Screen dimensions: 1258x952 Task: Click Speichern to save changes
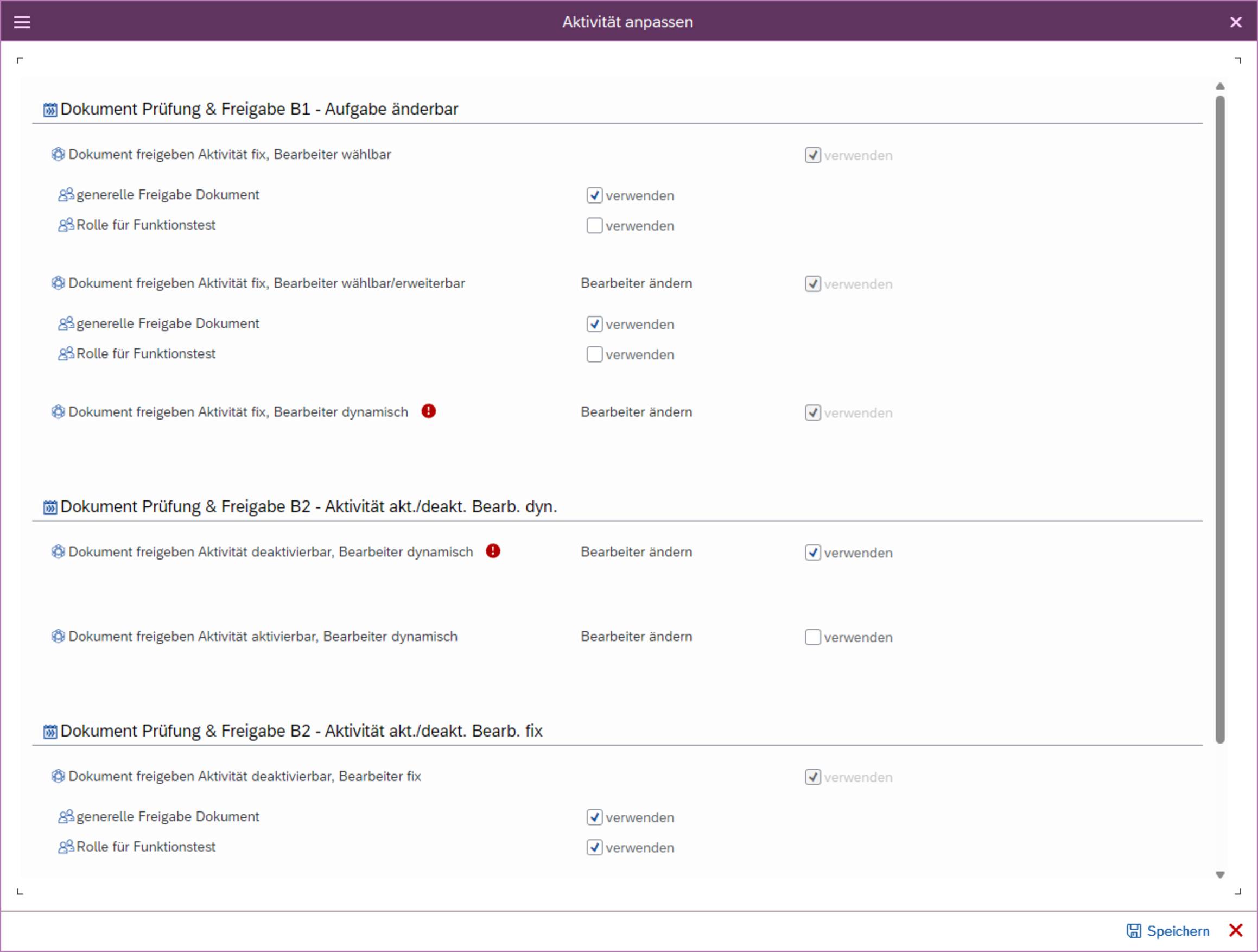1178,931
